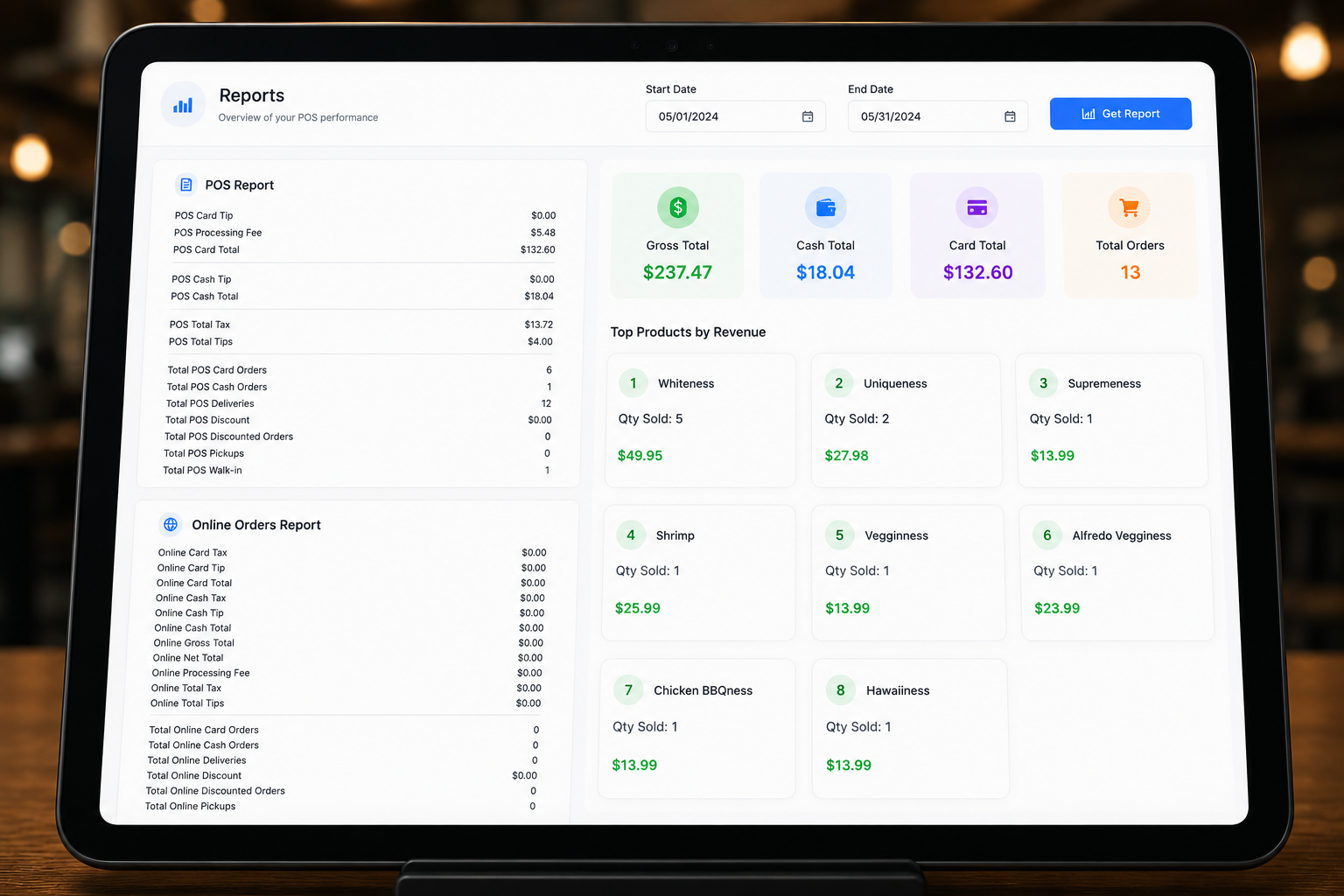Click the Total Online Pickups row label
The width and height of the screenshot is (1344, 896).
pyautogui.click(x=191, y=807)
